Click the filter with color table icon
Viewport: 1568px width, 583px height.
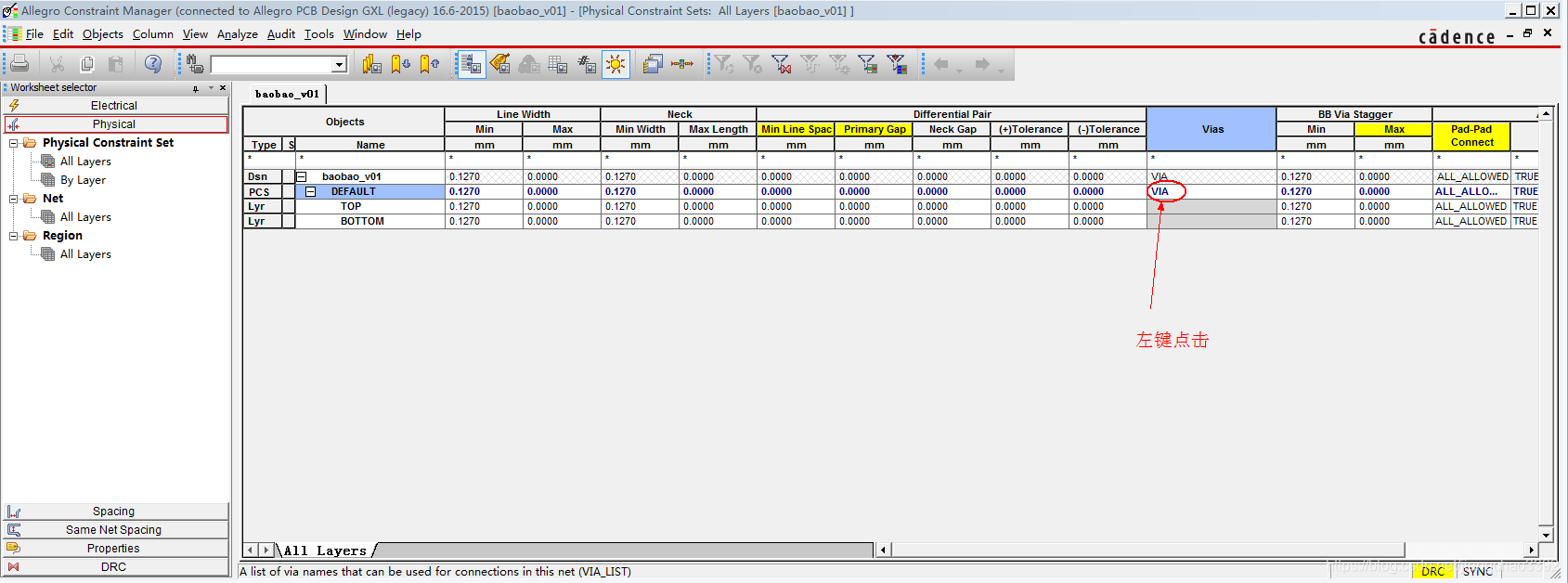click(868, 64)
